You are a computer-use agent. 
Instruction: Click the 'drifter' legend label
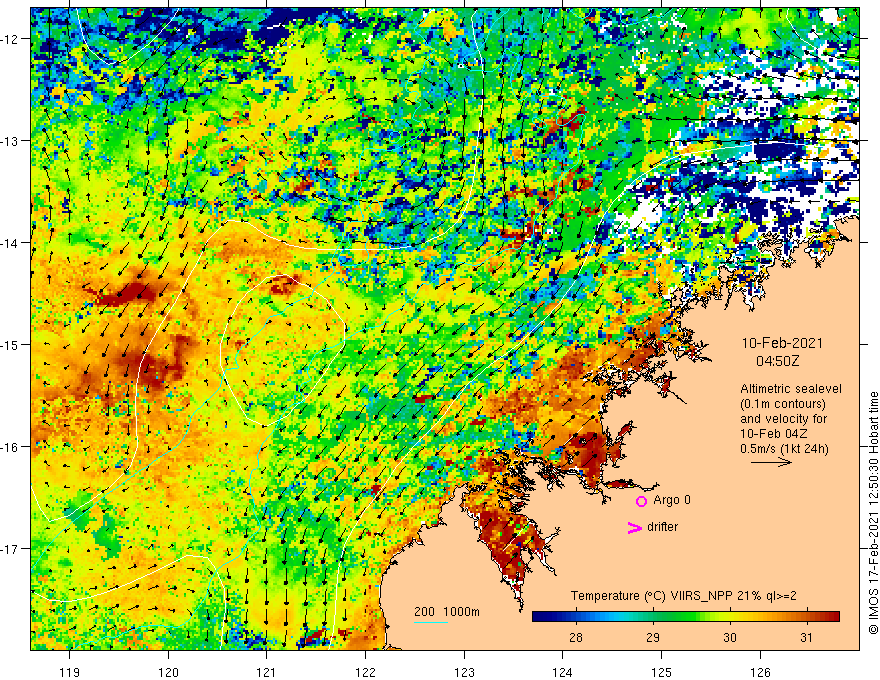click(662, 527)
